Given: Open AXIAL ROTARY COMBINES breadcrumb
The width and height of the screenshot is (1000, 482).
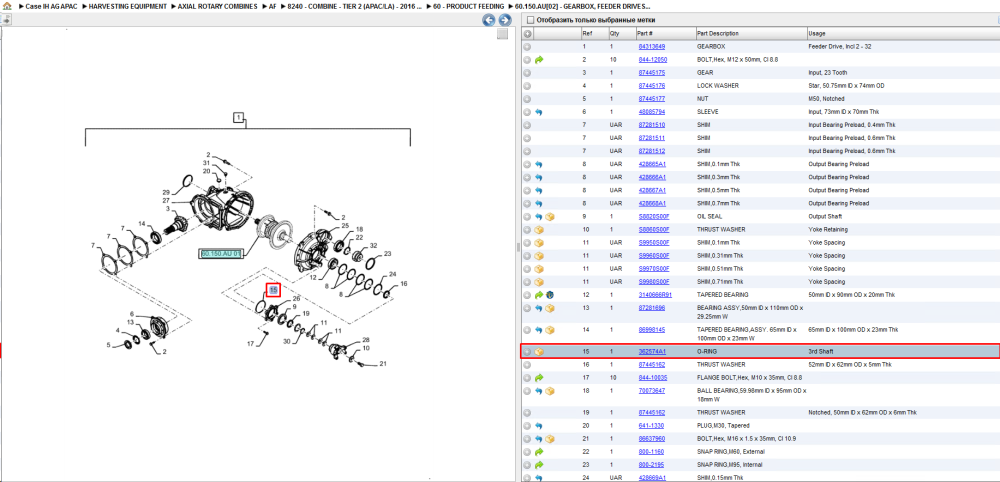Looking at the screenshot, I should click(217, 6).
